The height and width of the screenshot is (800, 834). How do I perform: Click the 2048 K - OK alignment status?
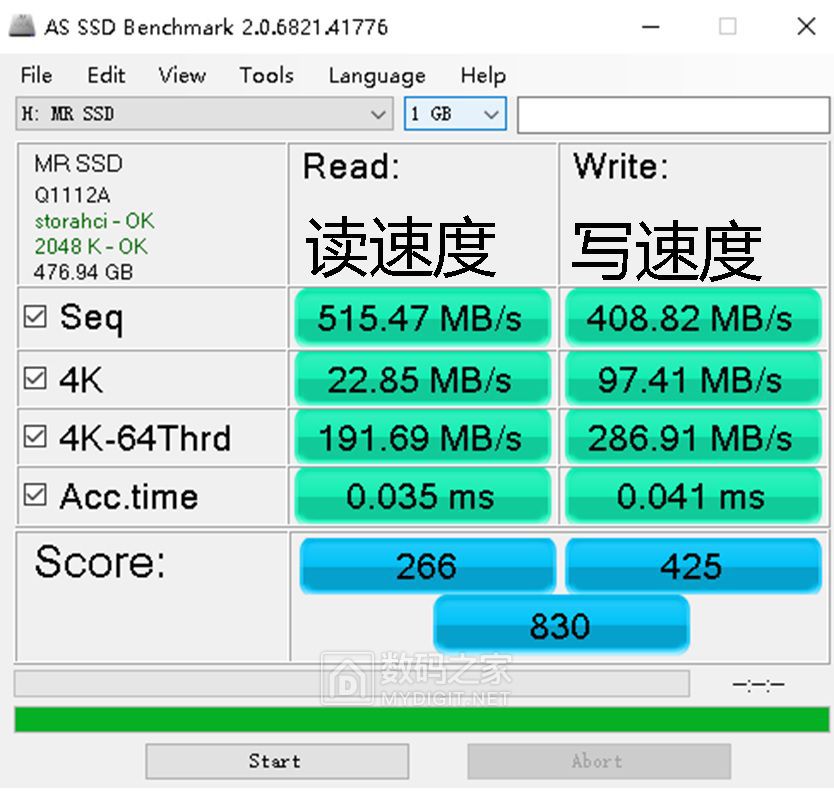(x=91, y=246)
